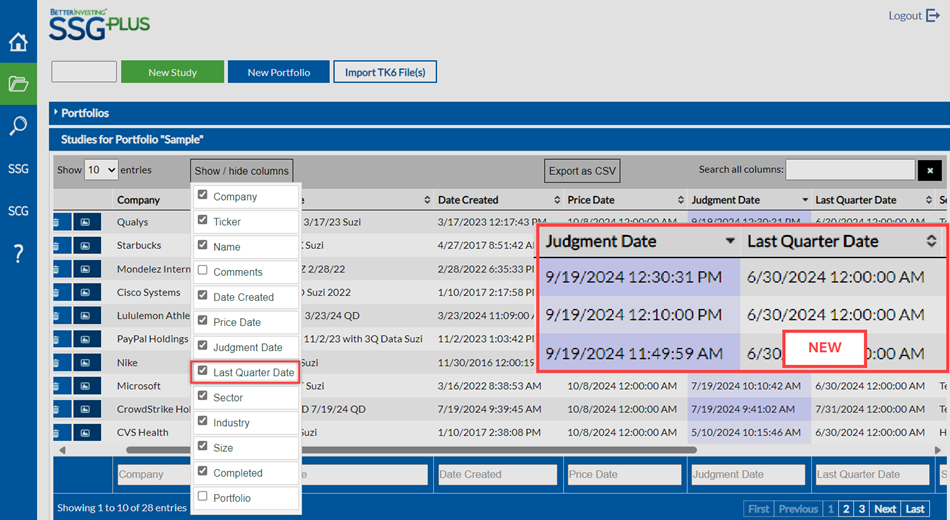
Task: Sort by the Date Created column header
Action: coord(499,200)
